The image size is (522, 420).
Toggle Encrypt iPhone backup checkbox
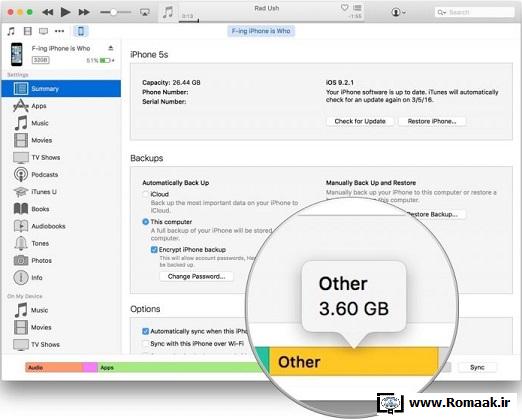tap(154, 250)
